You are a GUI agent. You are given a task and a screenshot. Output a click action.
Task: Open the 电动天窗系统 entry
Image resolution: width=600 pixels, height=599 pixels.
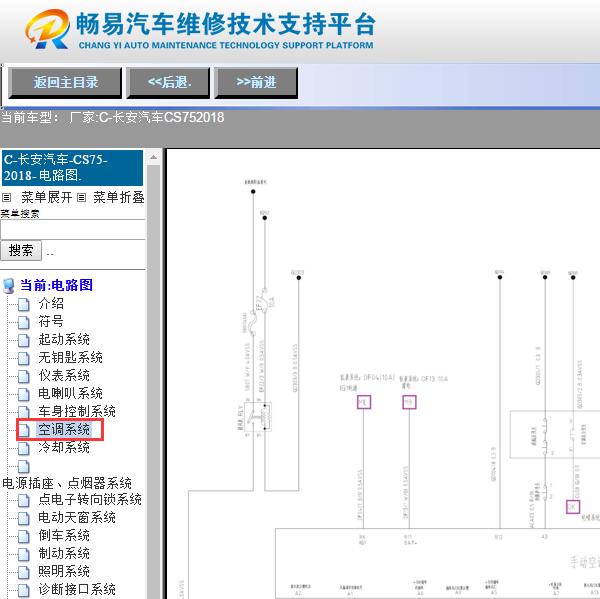click(x=77, y=517)
